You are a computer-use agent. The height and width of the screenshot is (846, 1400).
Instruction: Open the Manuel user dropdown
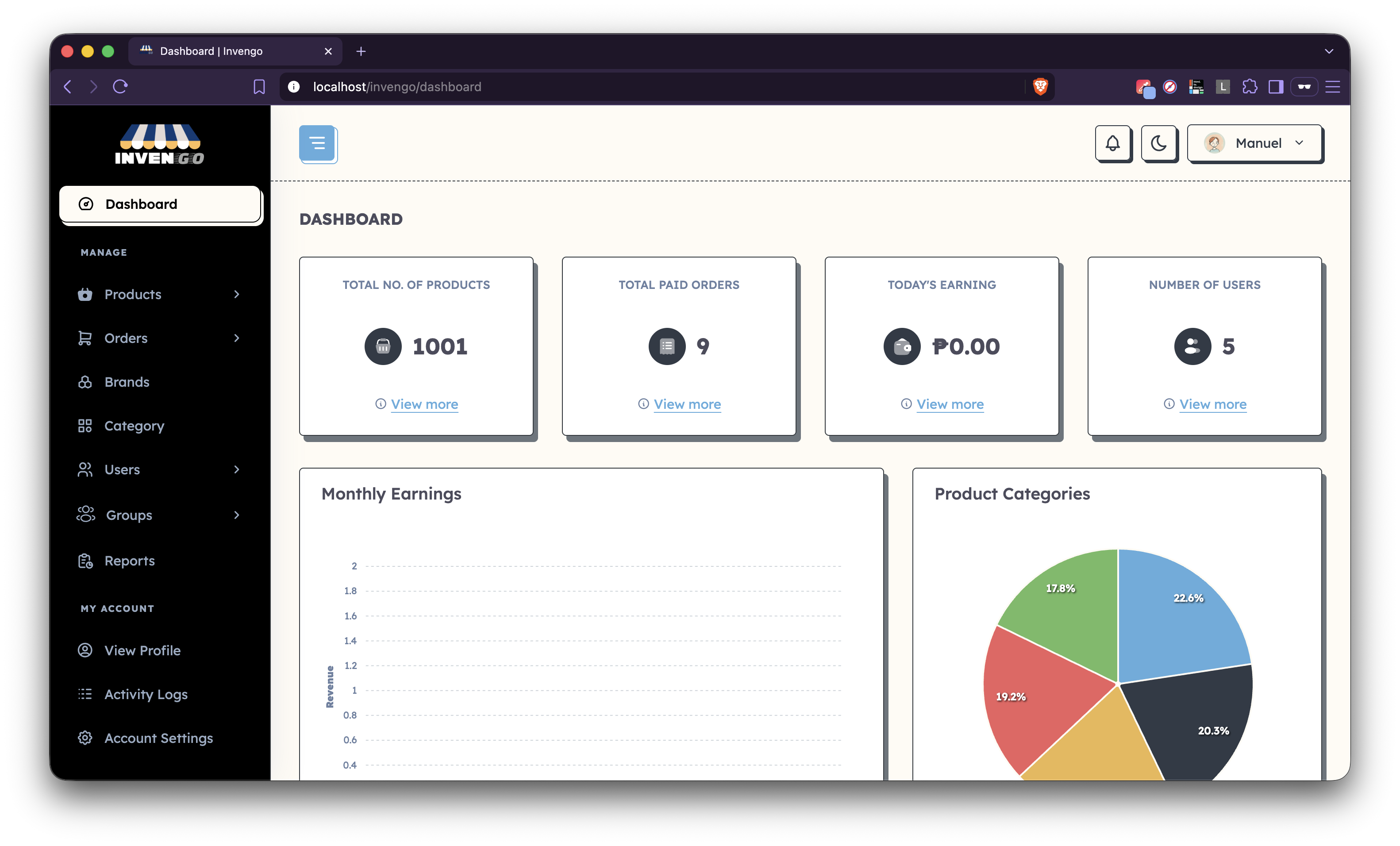[1254, 143]
